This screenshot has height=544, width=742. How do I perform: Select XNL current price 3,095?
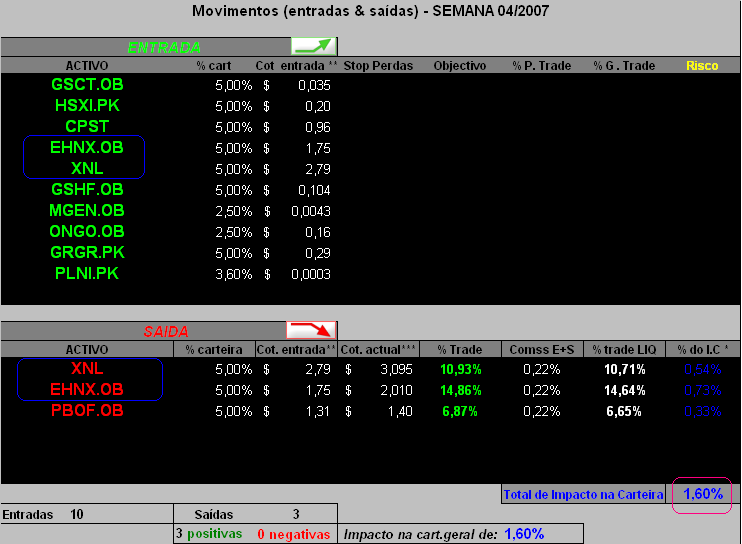[x=397, y=369]
